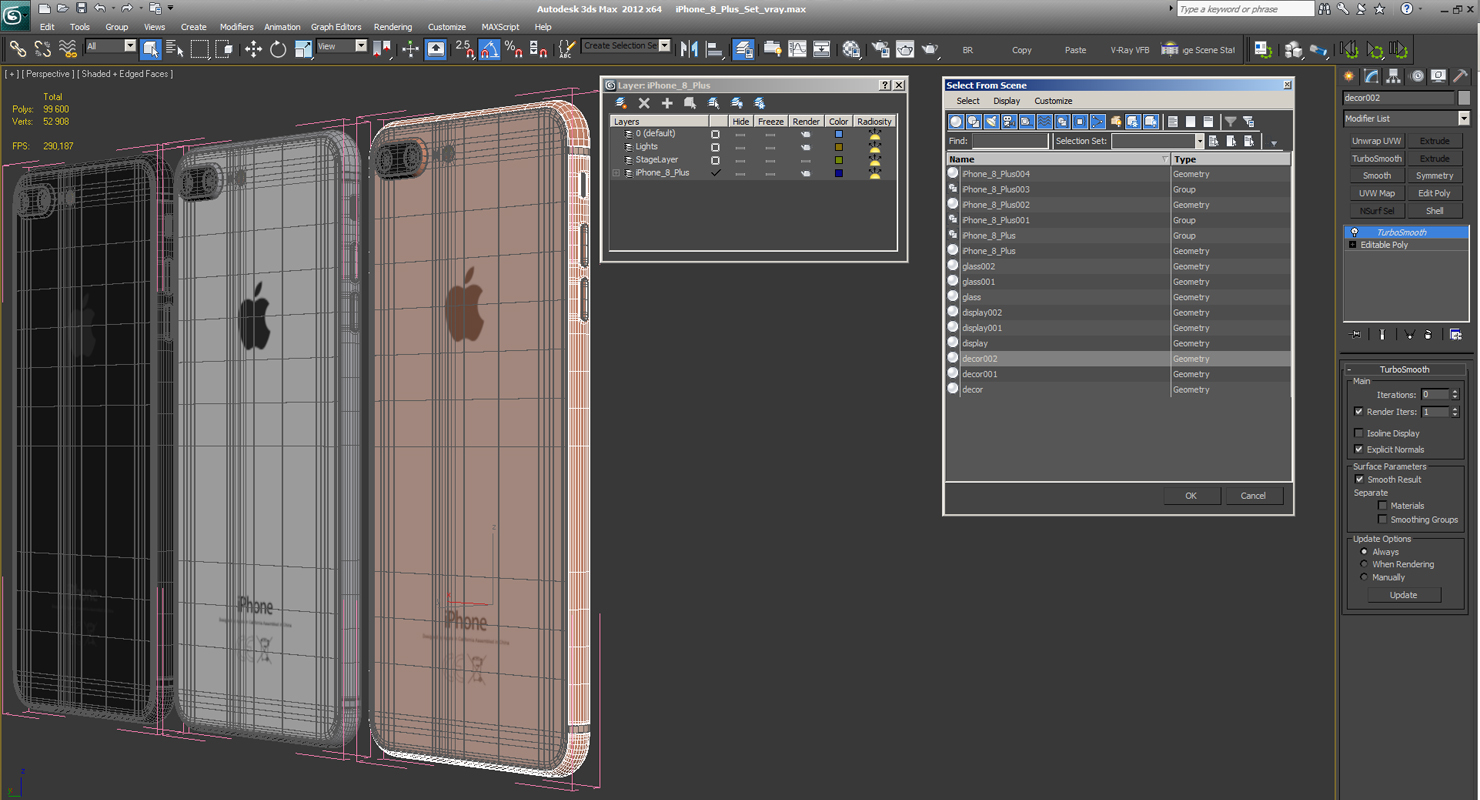Select Manually update option
Image resolution: width=1480 pixels, height=800 pixels.
tap(1364, 577)
